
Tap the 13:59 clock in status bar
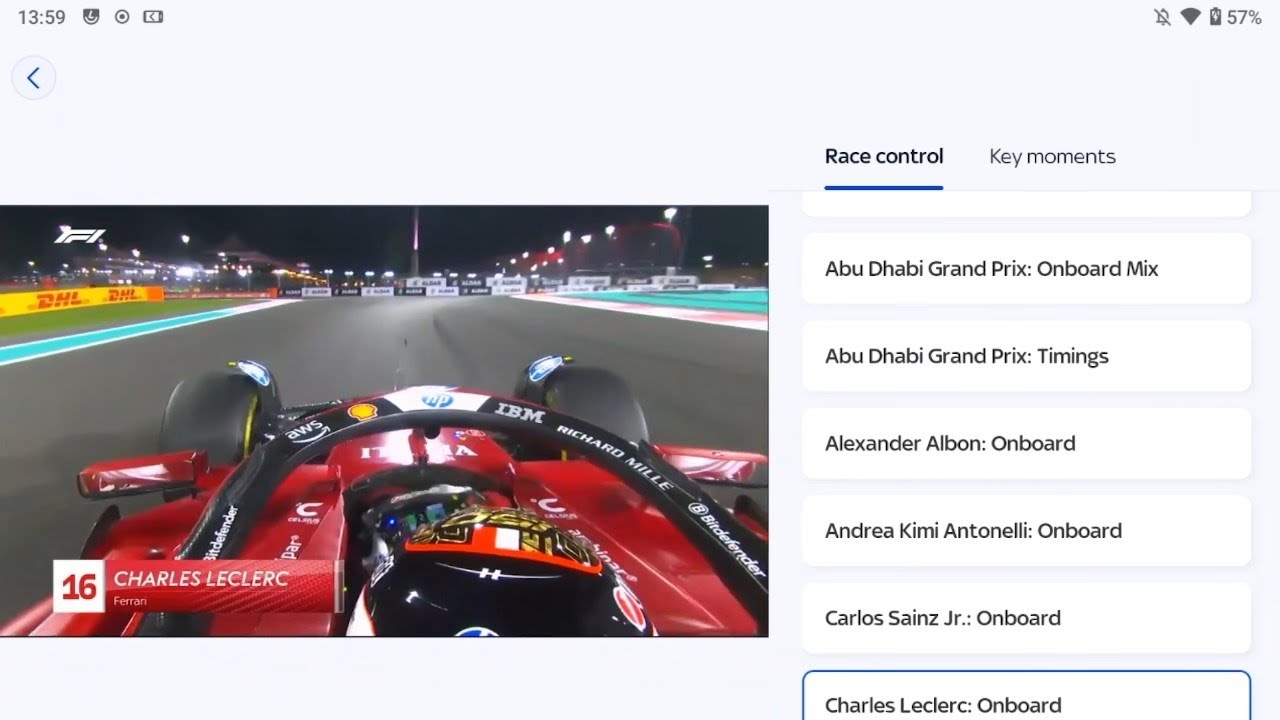coord(41,17)
